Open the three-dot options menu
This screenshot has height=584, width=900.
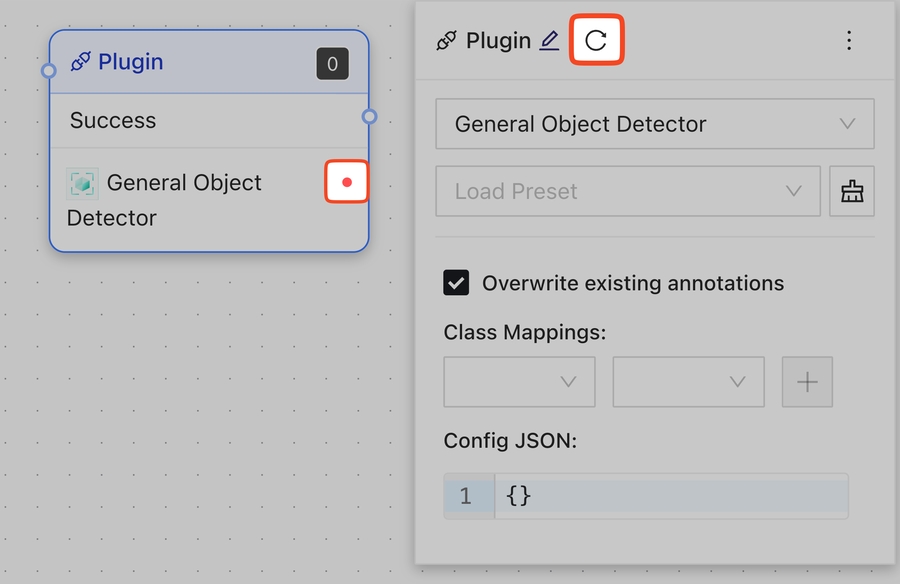pyautogui.click(x=849, y=41)
